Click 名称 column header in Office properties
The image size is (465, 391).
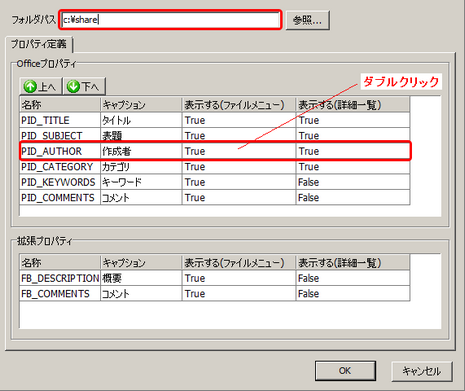(60, 105)
